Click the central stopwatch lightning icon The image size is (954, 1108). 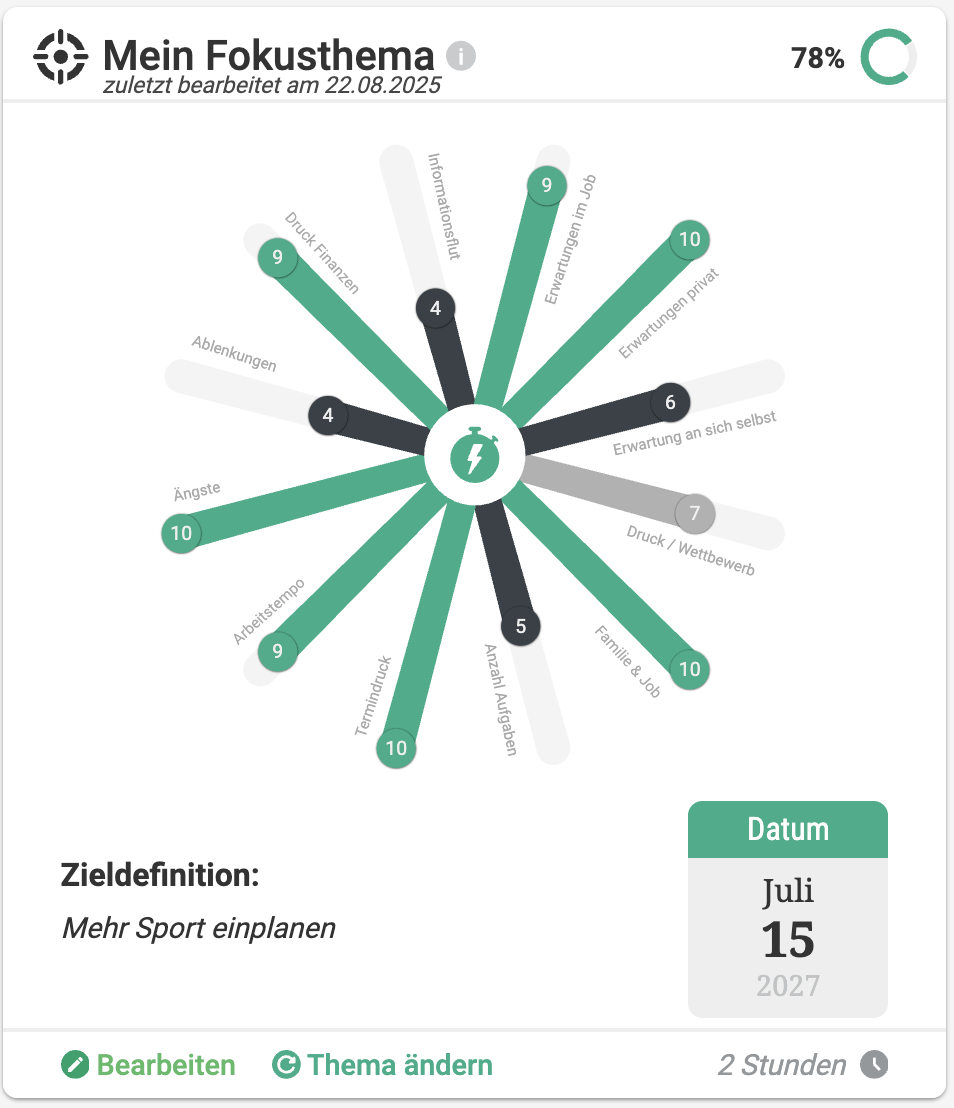475,455
